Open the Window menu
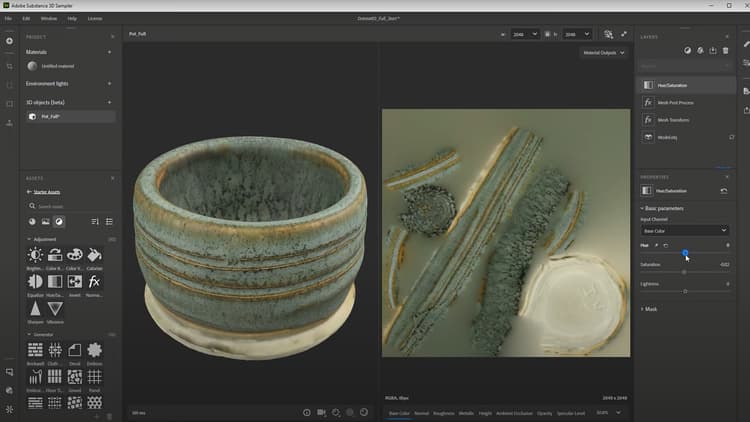750x422 pixels. click(x=48, y=18)
